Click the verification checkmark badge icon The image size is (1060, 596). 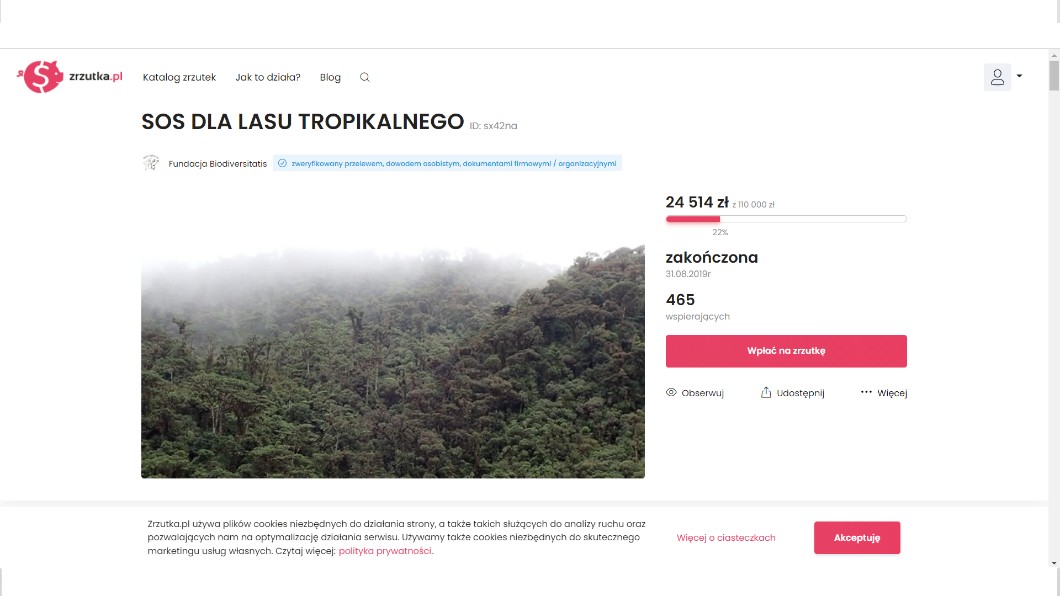click(x=282, y=163)
